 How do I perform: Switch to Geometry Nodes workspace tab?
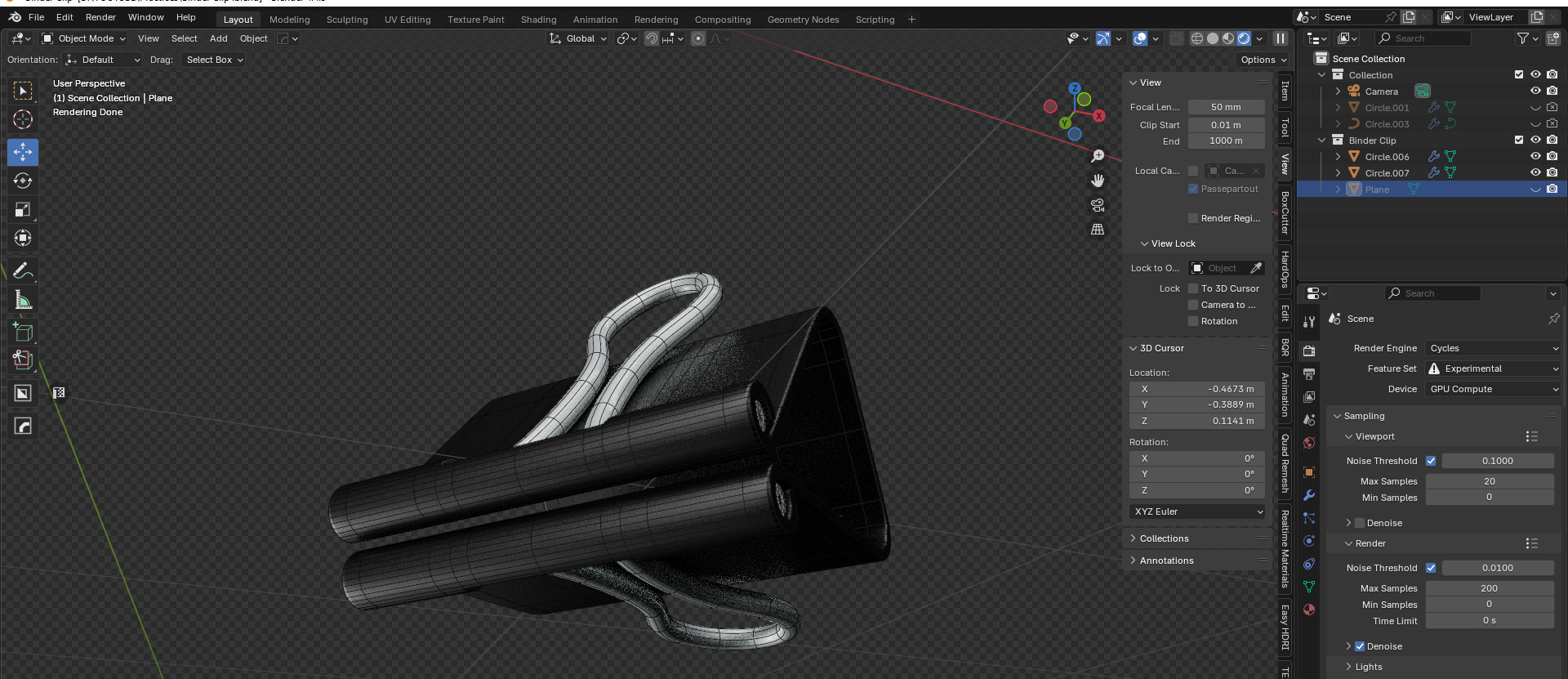coord(803,20)
